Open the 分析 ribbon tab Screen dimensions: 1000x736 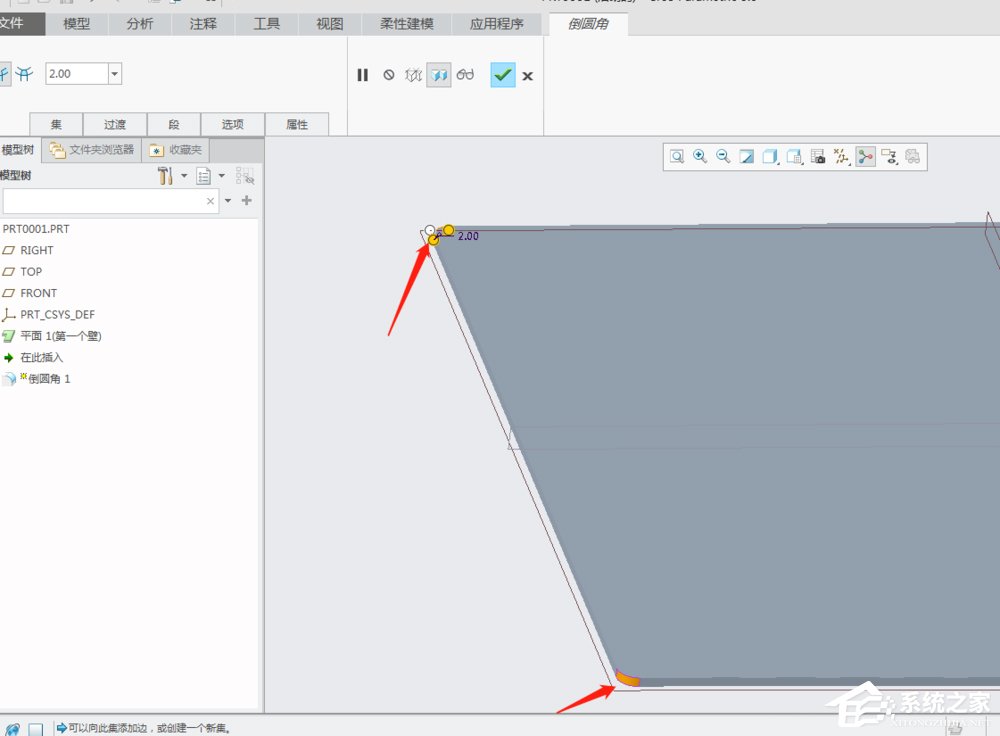tap(140, 24)
